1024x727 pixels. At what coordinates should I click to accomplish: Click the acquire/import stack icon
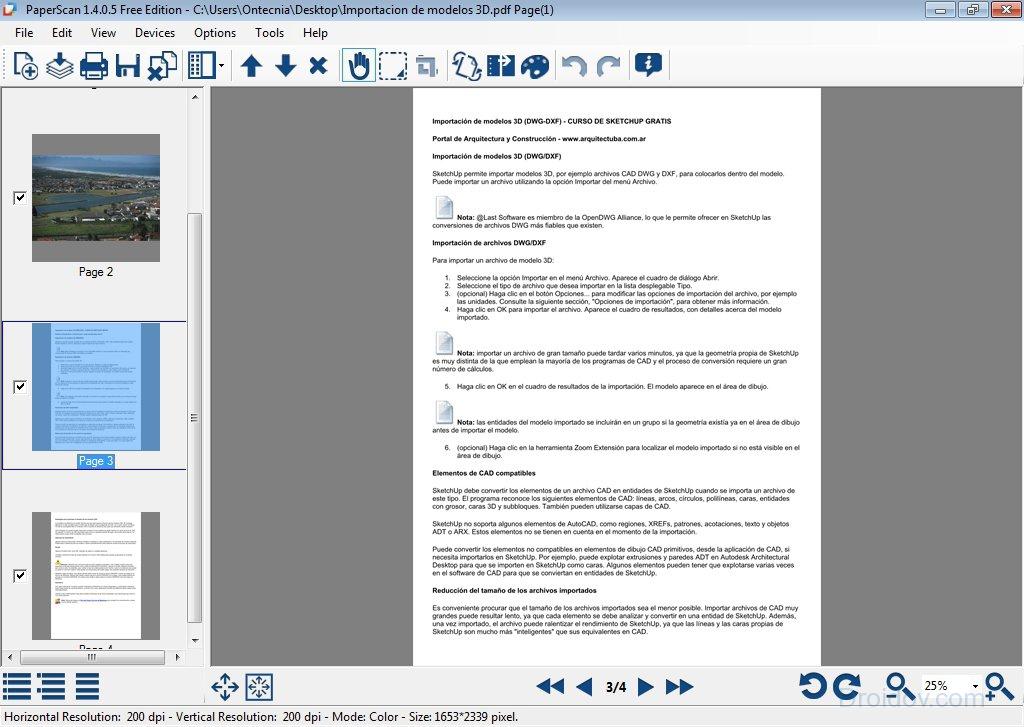(59, 65)
